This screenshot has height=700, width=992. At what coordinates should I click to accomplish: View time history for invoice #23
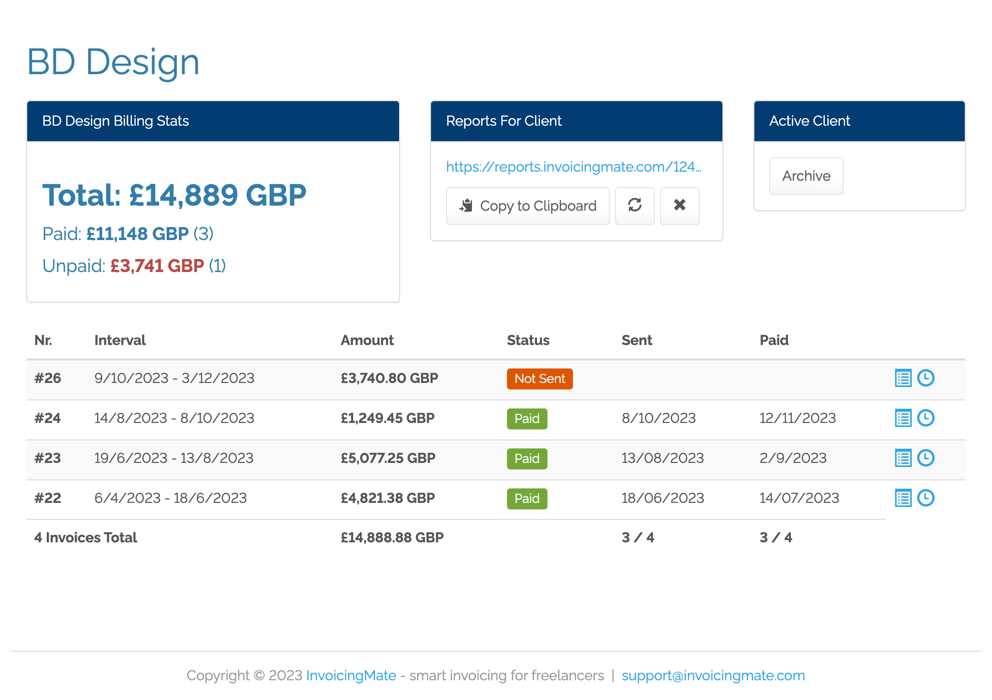click(x=926, y=458)
